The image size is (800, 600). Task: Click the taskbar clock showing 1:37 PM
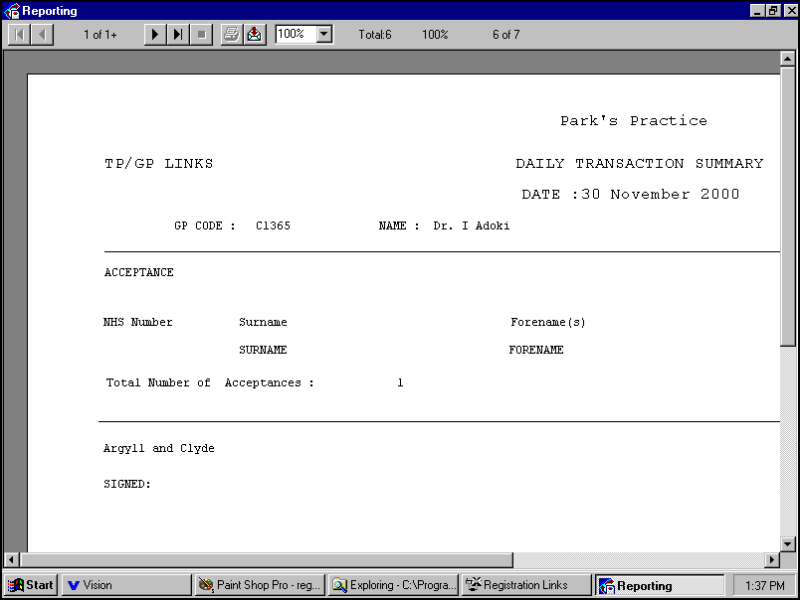pos(763,585)
